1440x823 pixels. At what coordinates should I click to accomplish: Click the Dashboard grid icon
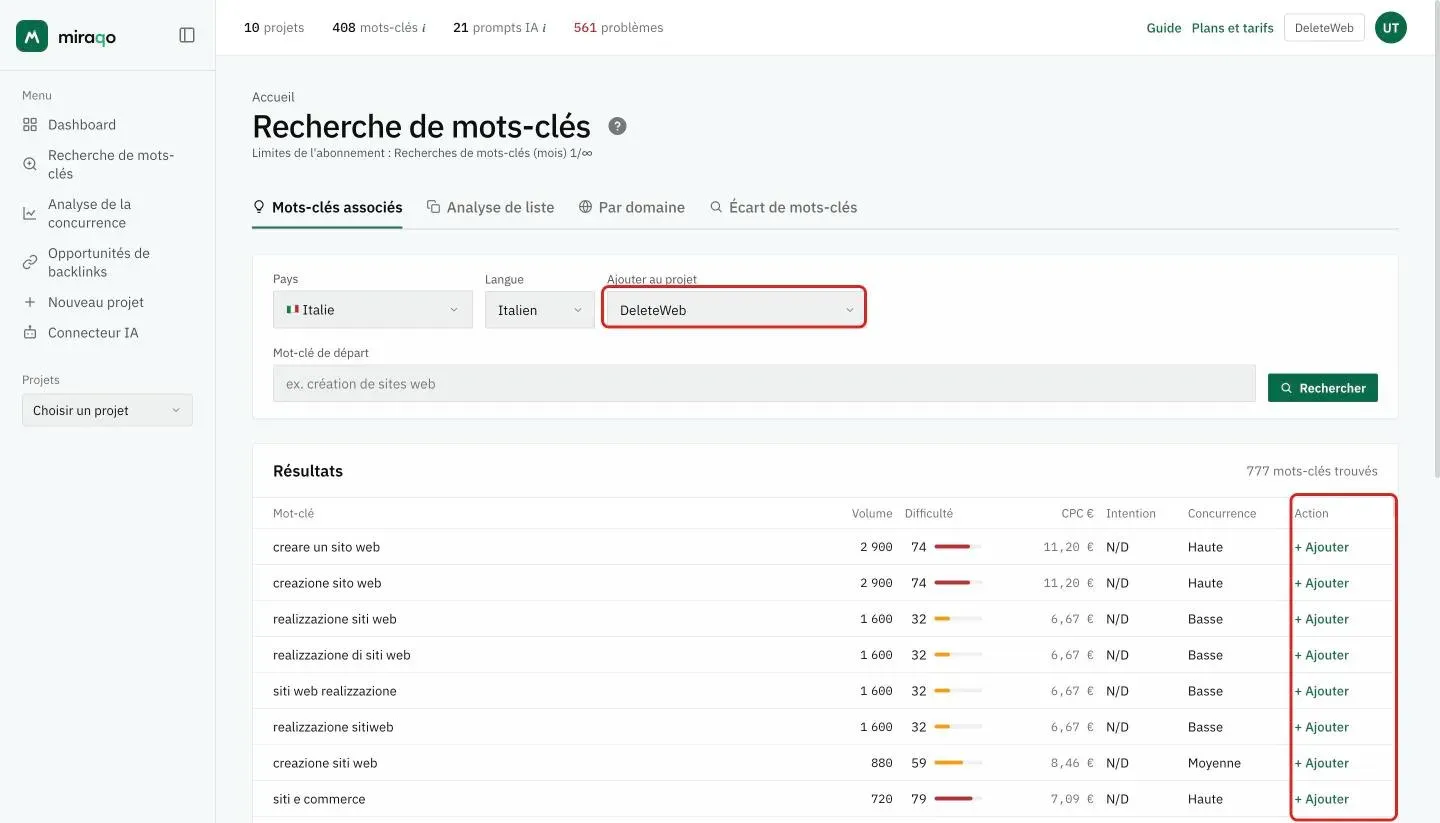[30, 125]
